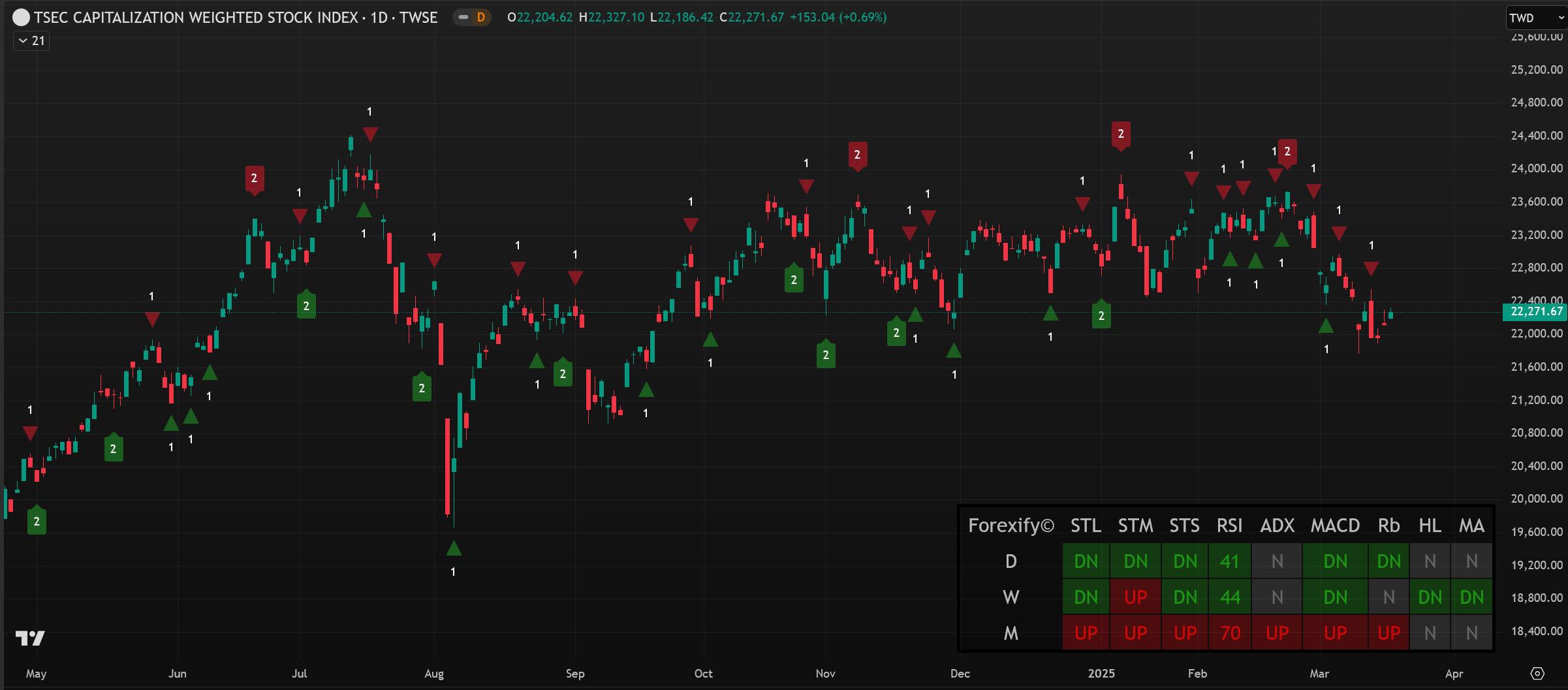Expand the collapsed 21 indicators chevron
Image resolution: width=1568 pixels, height=690 pixels.
pos(31,40)
